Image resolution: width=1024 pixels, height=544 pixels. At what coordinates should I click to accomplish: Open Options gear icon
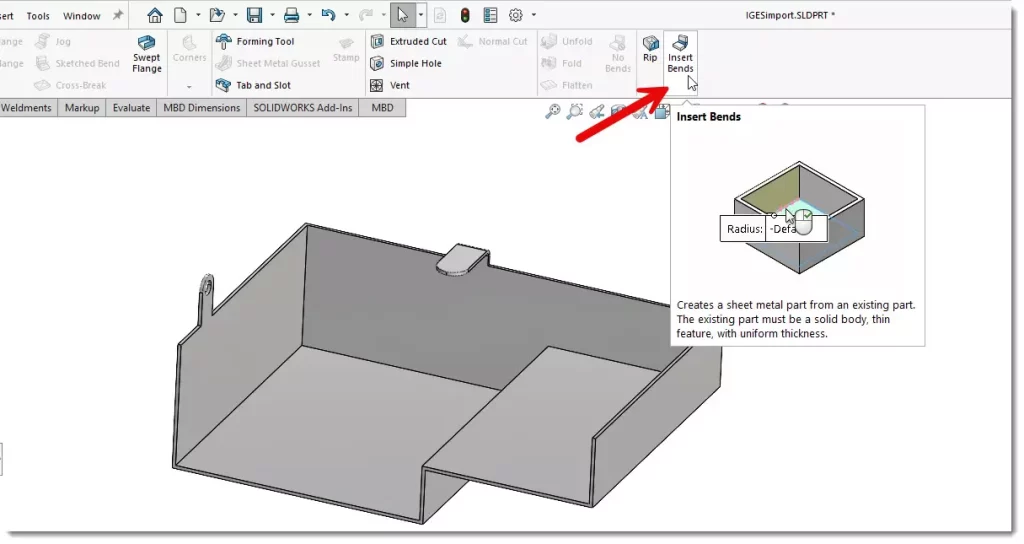tap(516, 15)
